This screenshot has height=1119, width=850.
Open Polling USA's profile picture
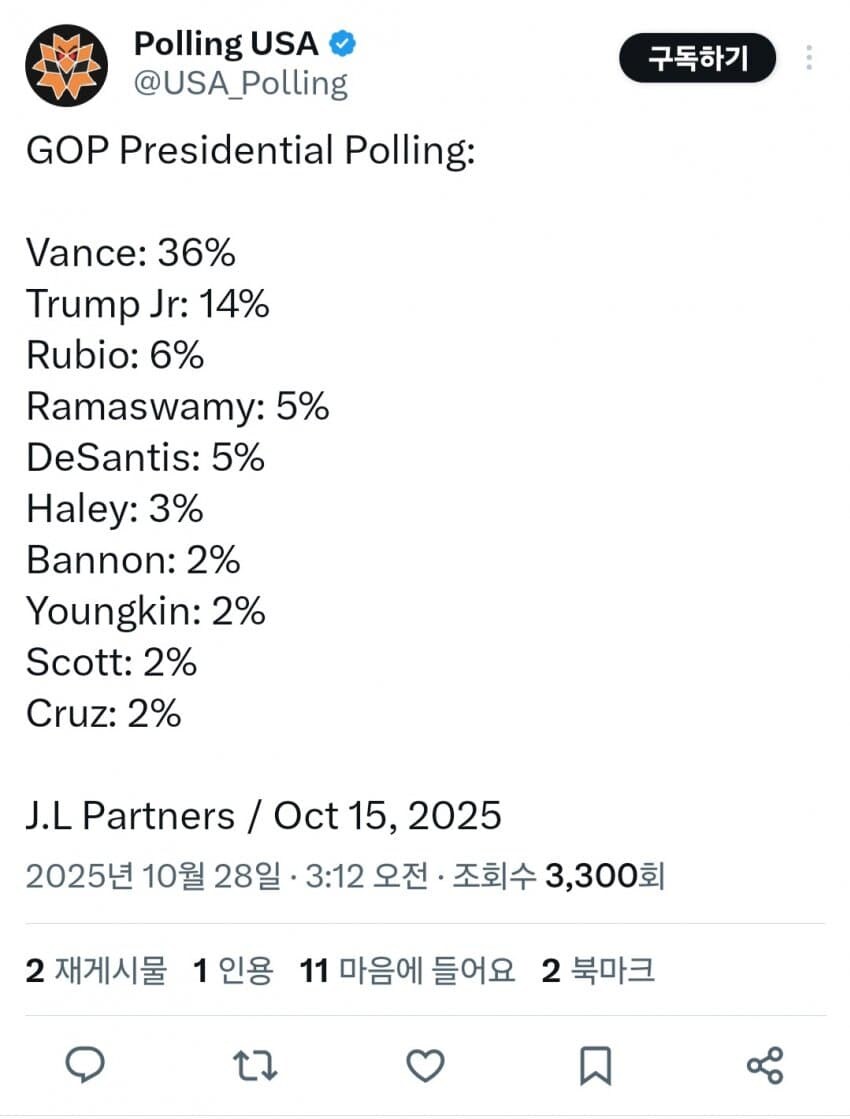tap(67, 59)
